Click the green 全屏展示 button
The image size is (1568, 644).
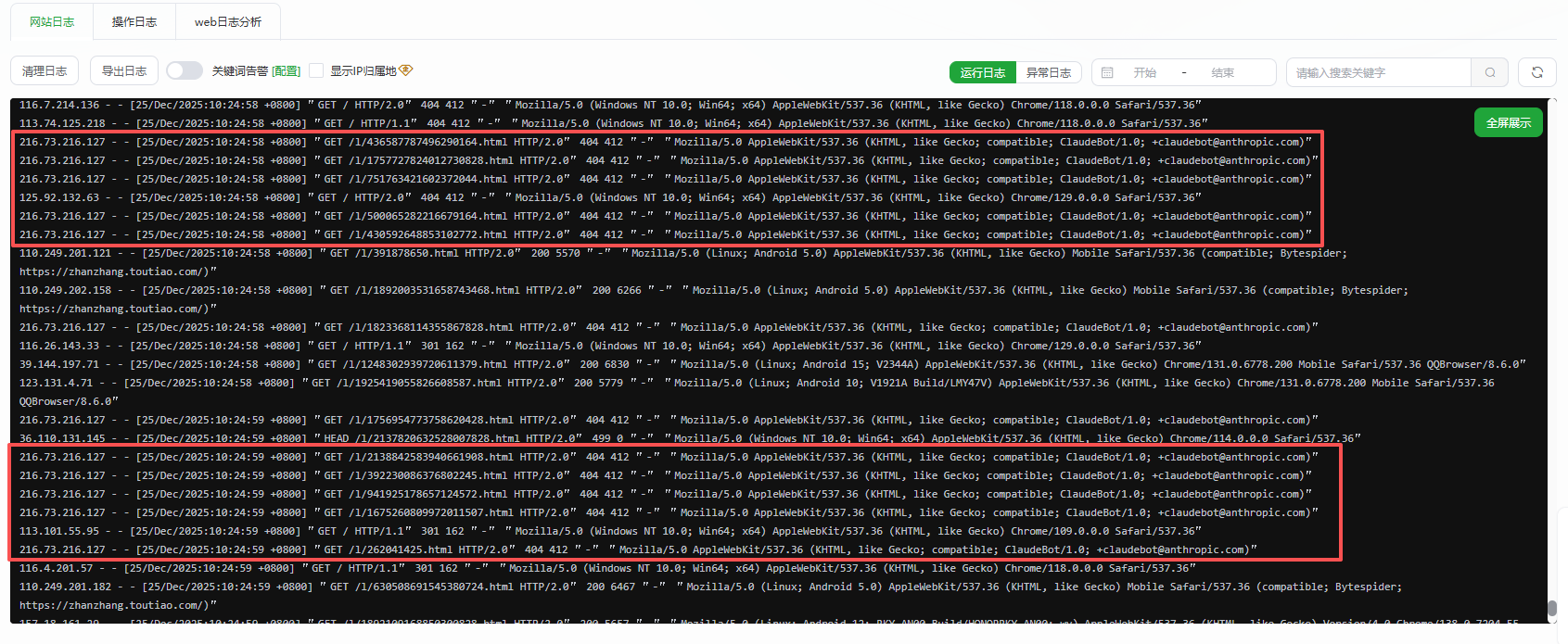point(1509,122)
